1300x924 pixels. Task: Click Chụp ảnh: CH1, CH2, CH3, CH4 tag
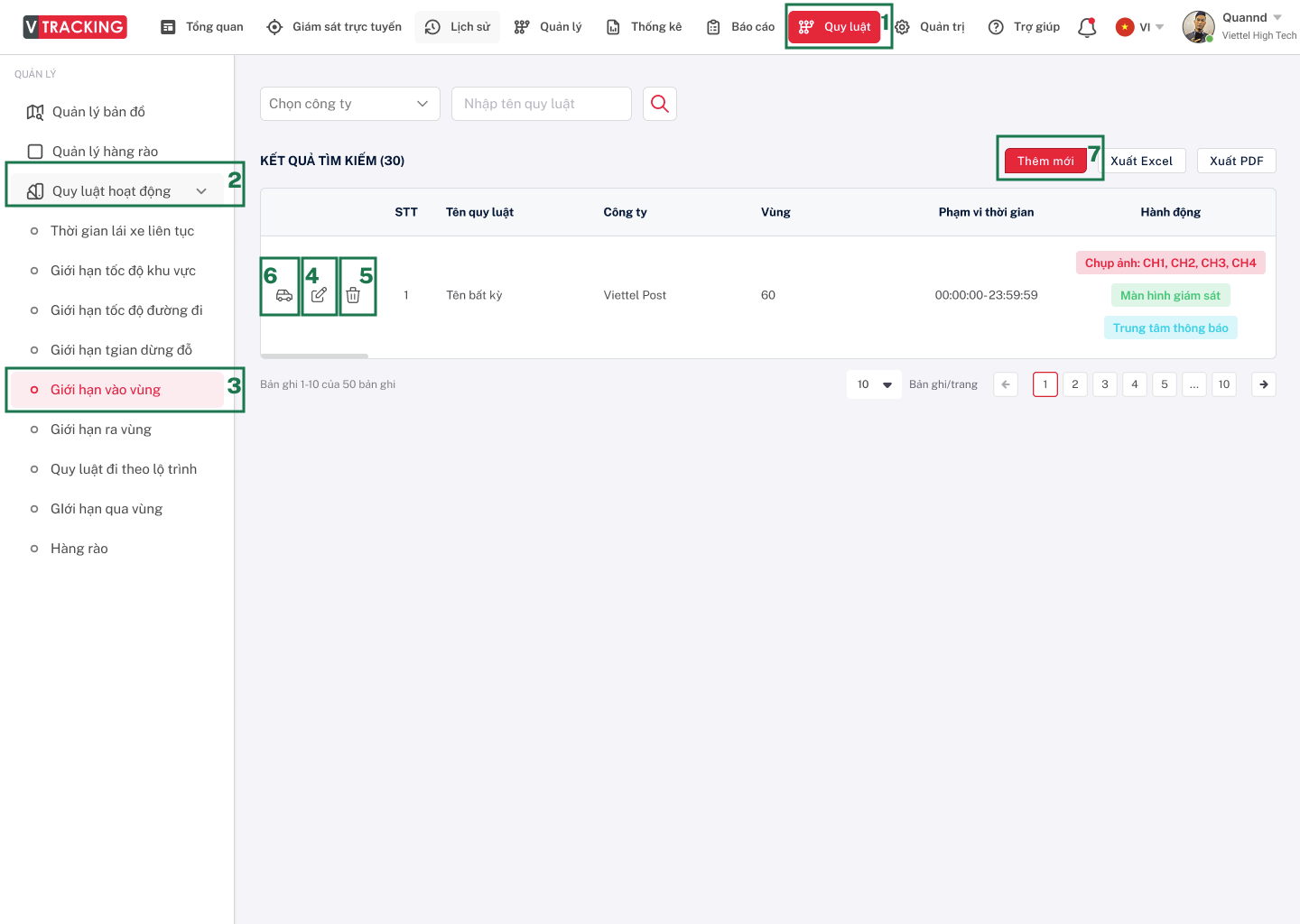pyautogui.click(x=1171, y=263)
